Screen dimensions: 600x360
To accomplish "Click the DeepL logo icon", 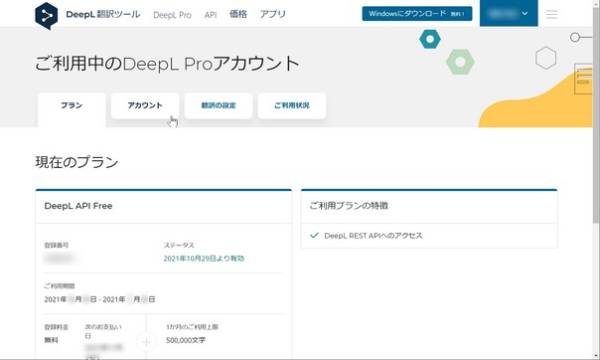I will [46, 16].
